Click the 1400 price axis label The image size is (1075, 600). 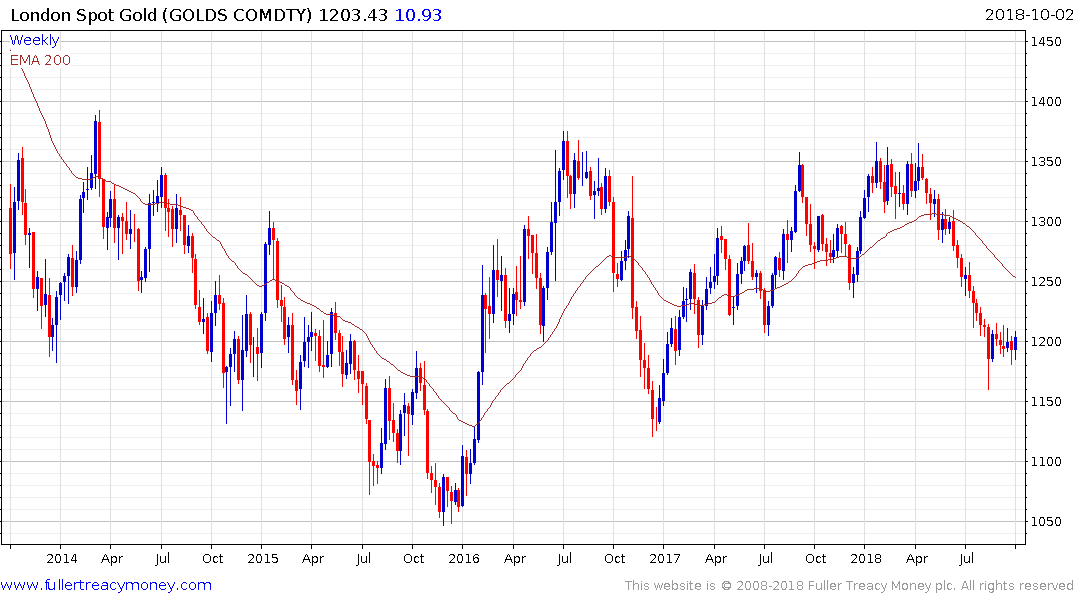tap(1046, 101)
